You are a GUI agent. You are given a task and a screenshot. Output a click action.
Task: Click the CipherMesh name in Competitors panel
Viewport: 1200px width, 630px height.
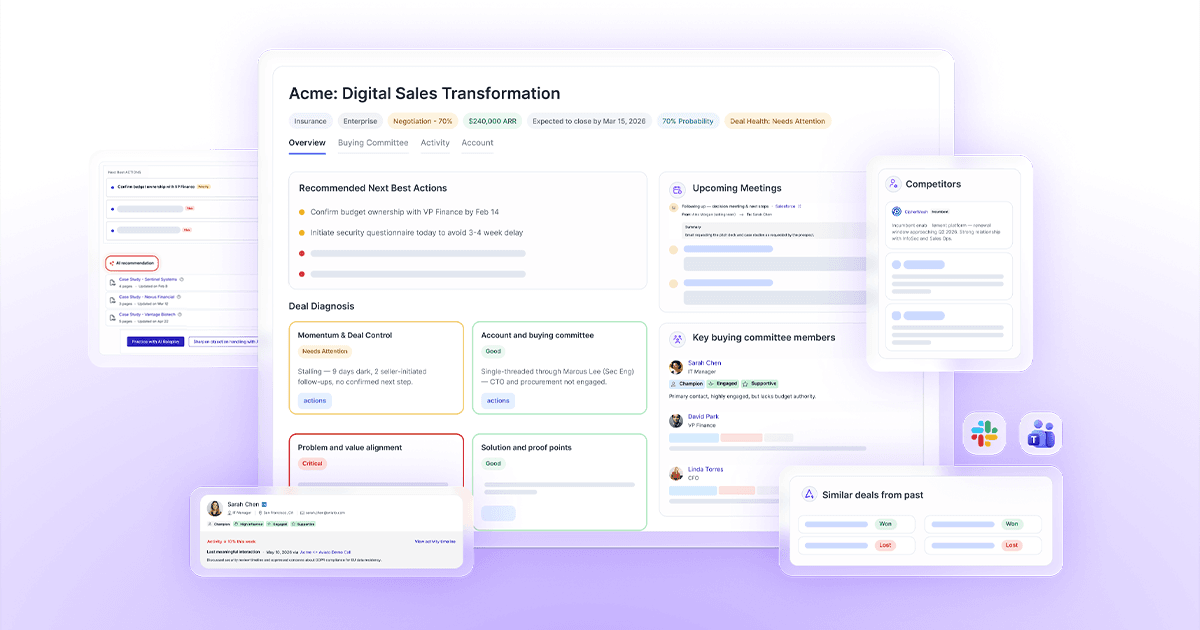[x=916, y=212]
